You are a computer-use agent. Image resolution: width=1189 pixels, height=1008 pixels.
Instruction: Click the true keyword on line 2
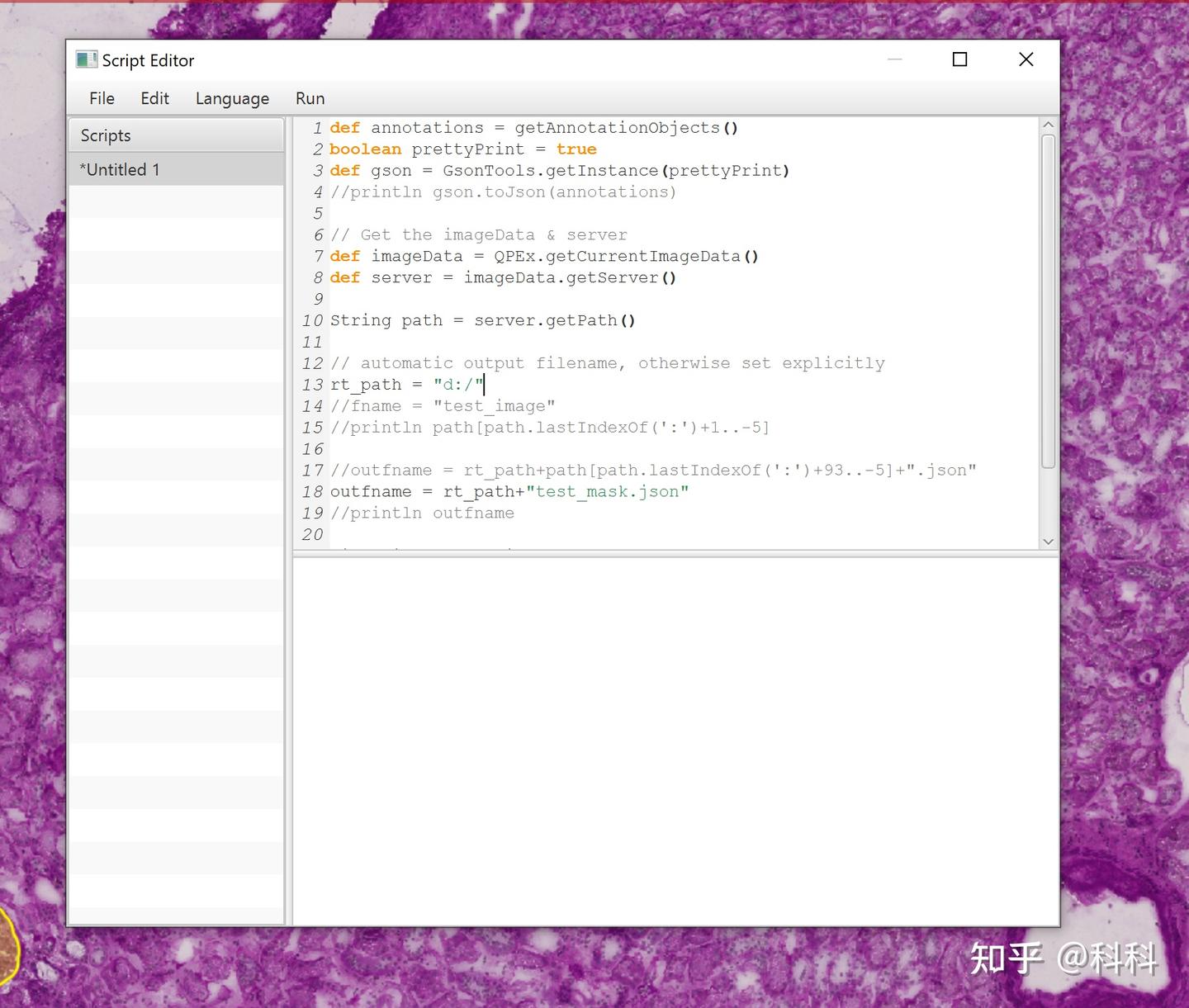pyautogui.click(x=576, y=149)
